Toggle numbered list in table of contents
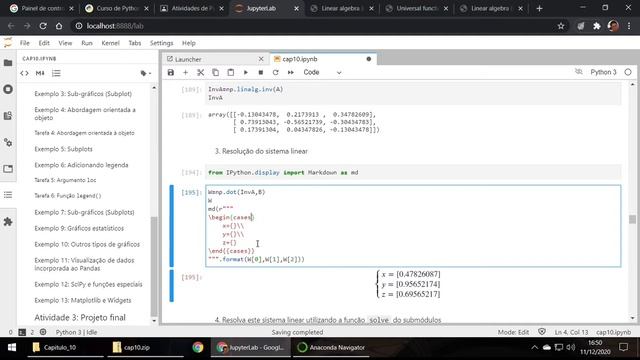Image resolution: width=640 pixels, height=360 pixels. [x=56, y=73]
